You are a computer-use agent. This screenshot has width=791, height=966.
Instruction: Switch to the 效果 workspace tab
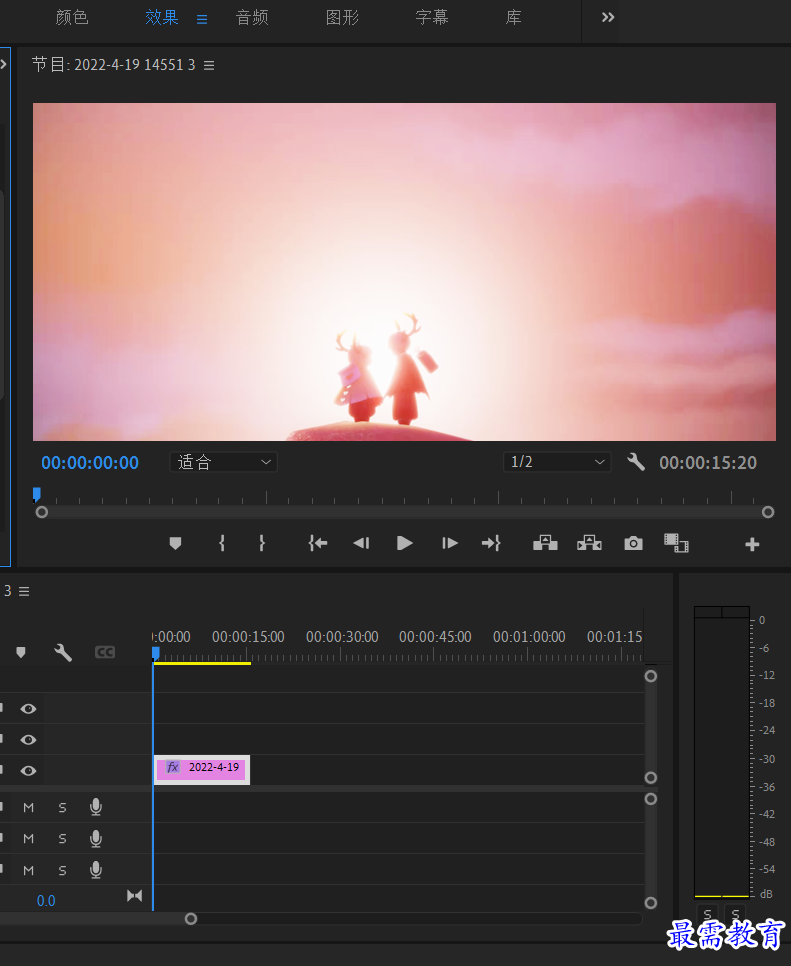(162, 17)
